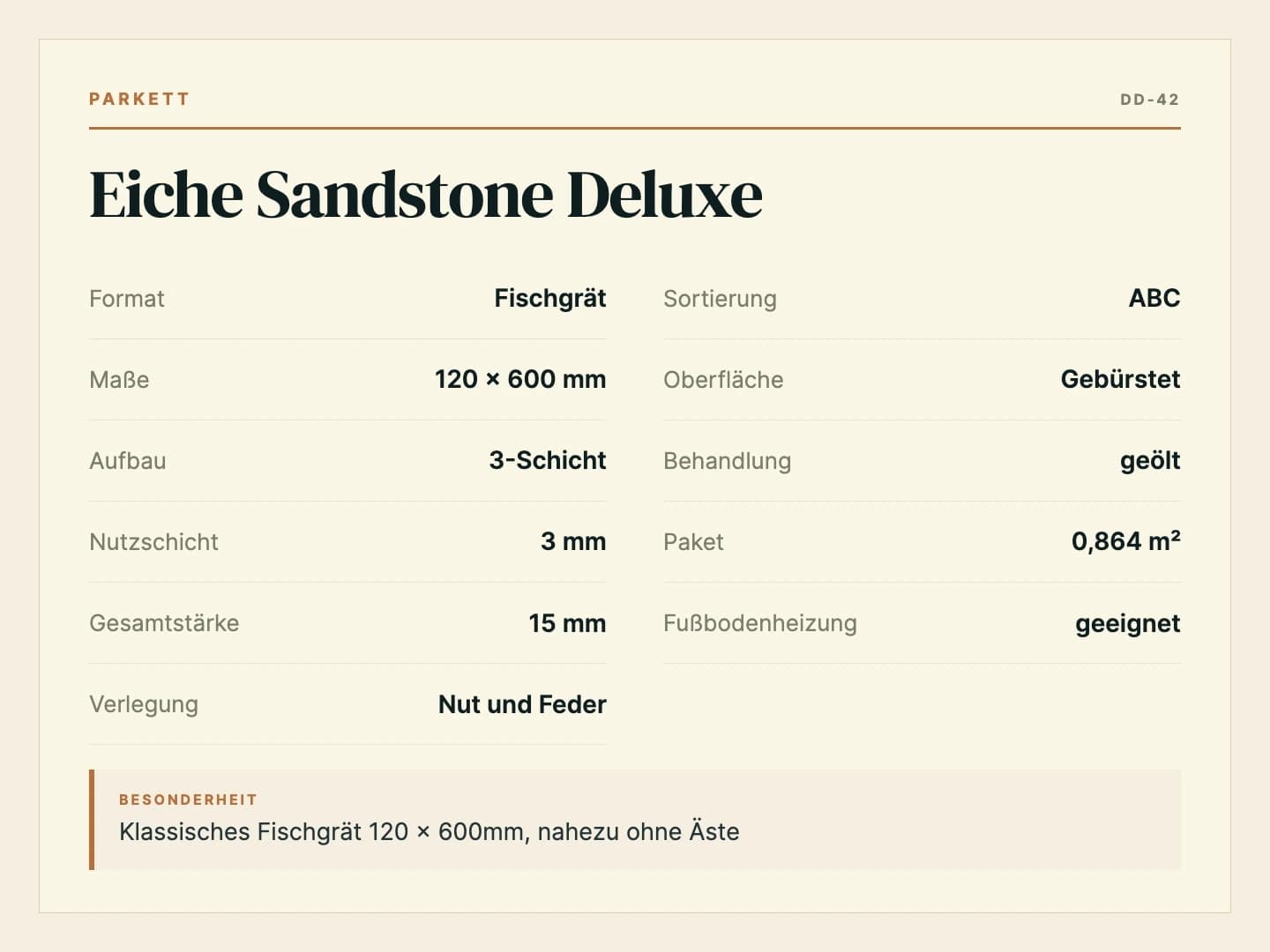Select the Eiche Sandstone Deluxe heading
The image size is (1270, 952).
click(x=426, y=194)
